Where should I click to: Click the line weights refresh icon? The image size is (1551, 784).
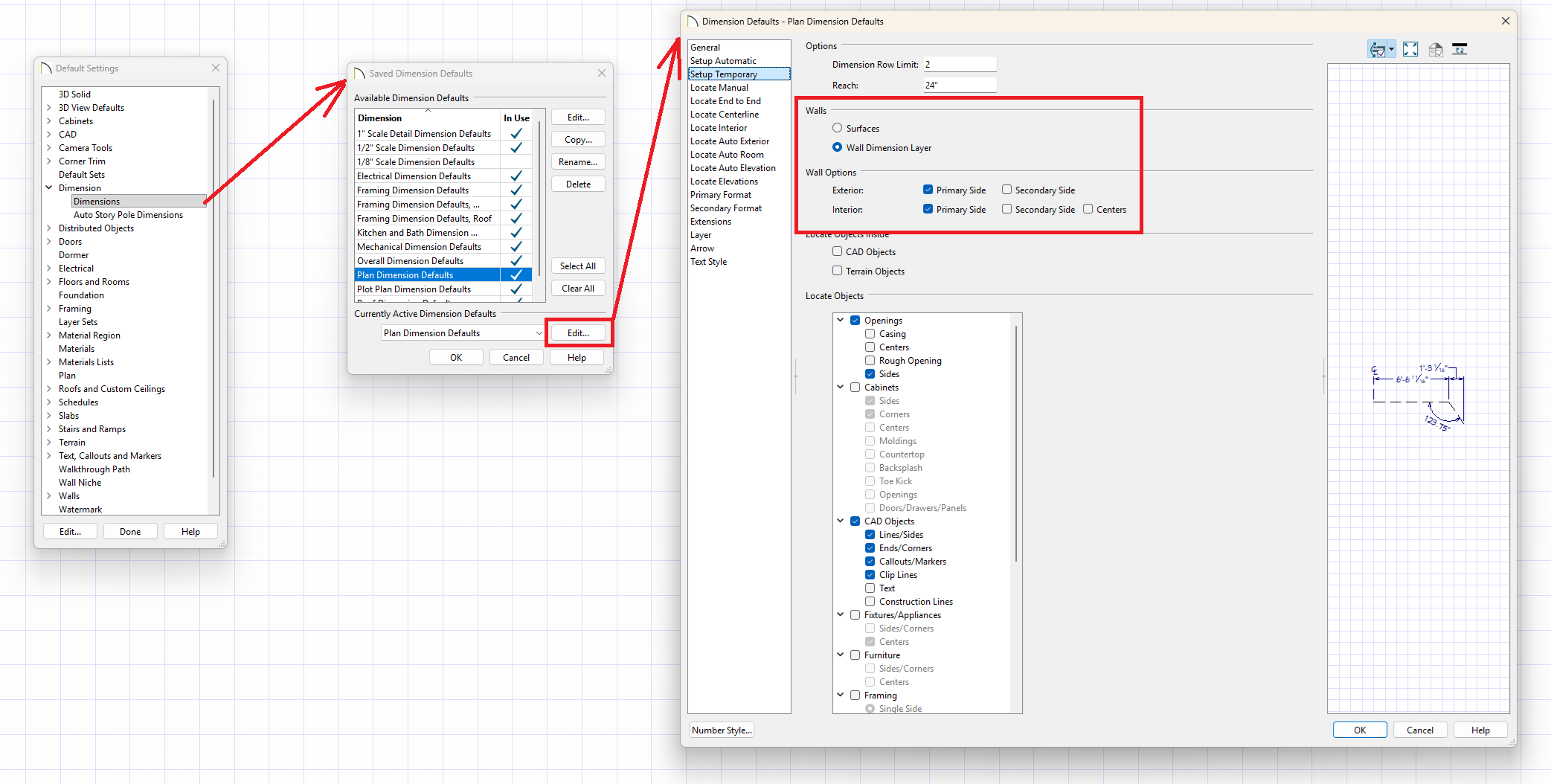click(1460, 50)
